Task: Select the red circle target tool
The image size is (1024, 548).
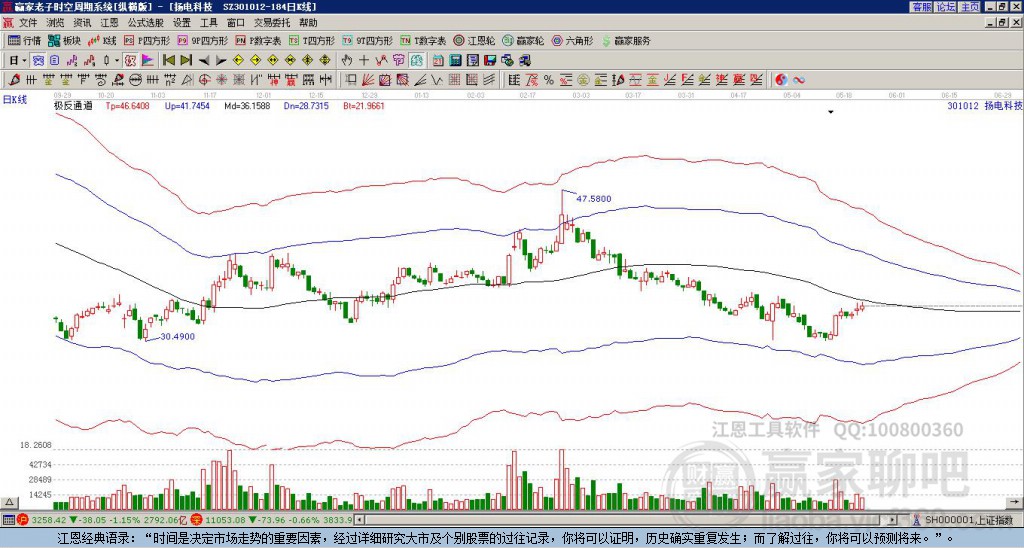Action: 204,80
